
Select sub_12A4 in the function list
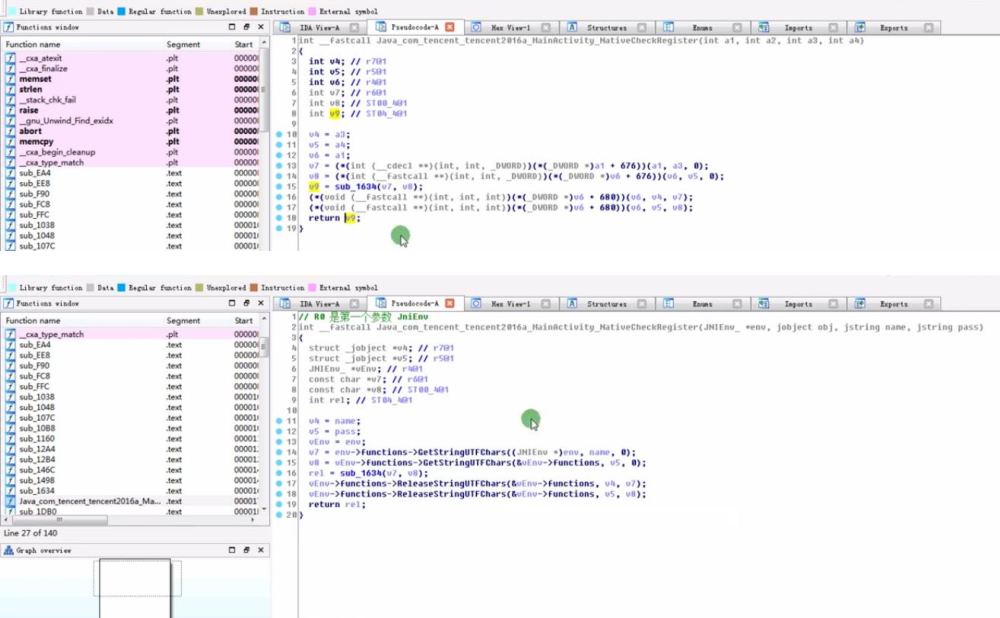tap(36, 449)
